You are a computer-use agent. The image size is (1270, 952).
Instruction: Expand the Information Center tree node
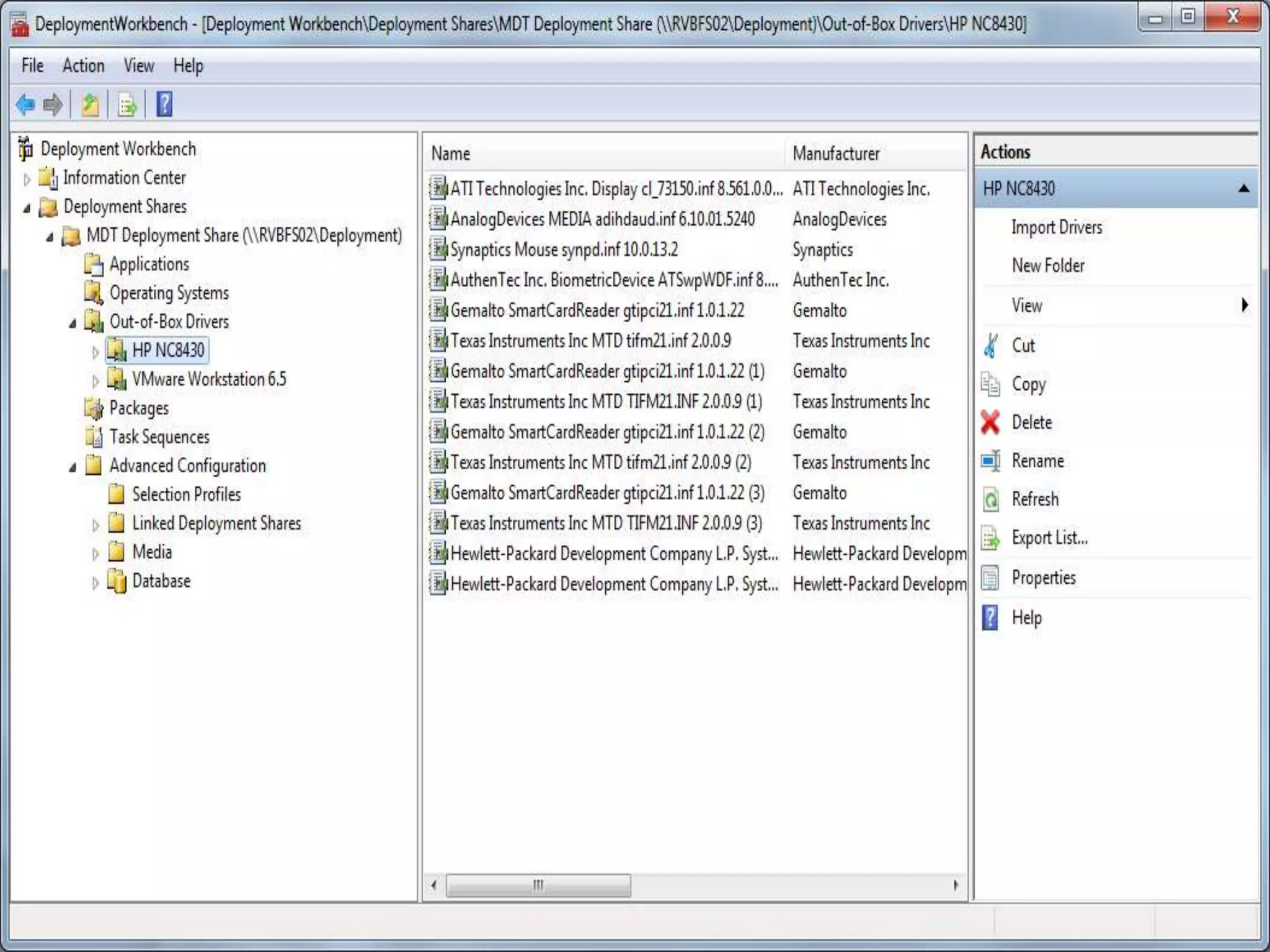[27, 179]
